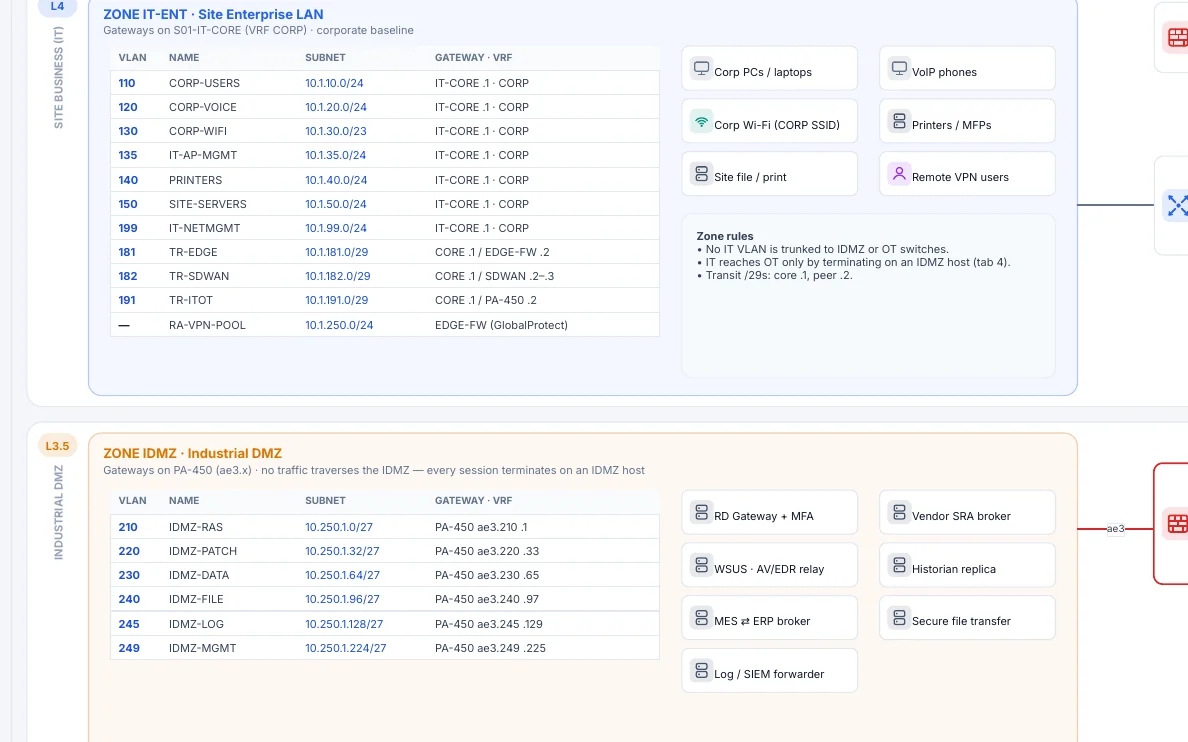Open subnet link 10.1.99.0/24
Image resolution: width=1188 pixels, height=742 pixels.
(336, 227)
